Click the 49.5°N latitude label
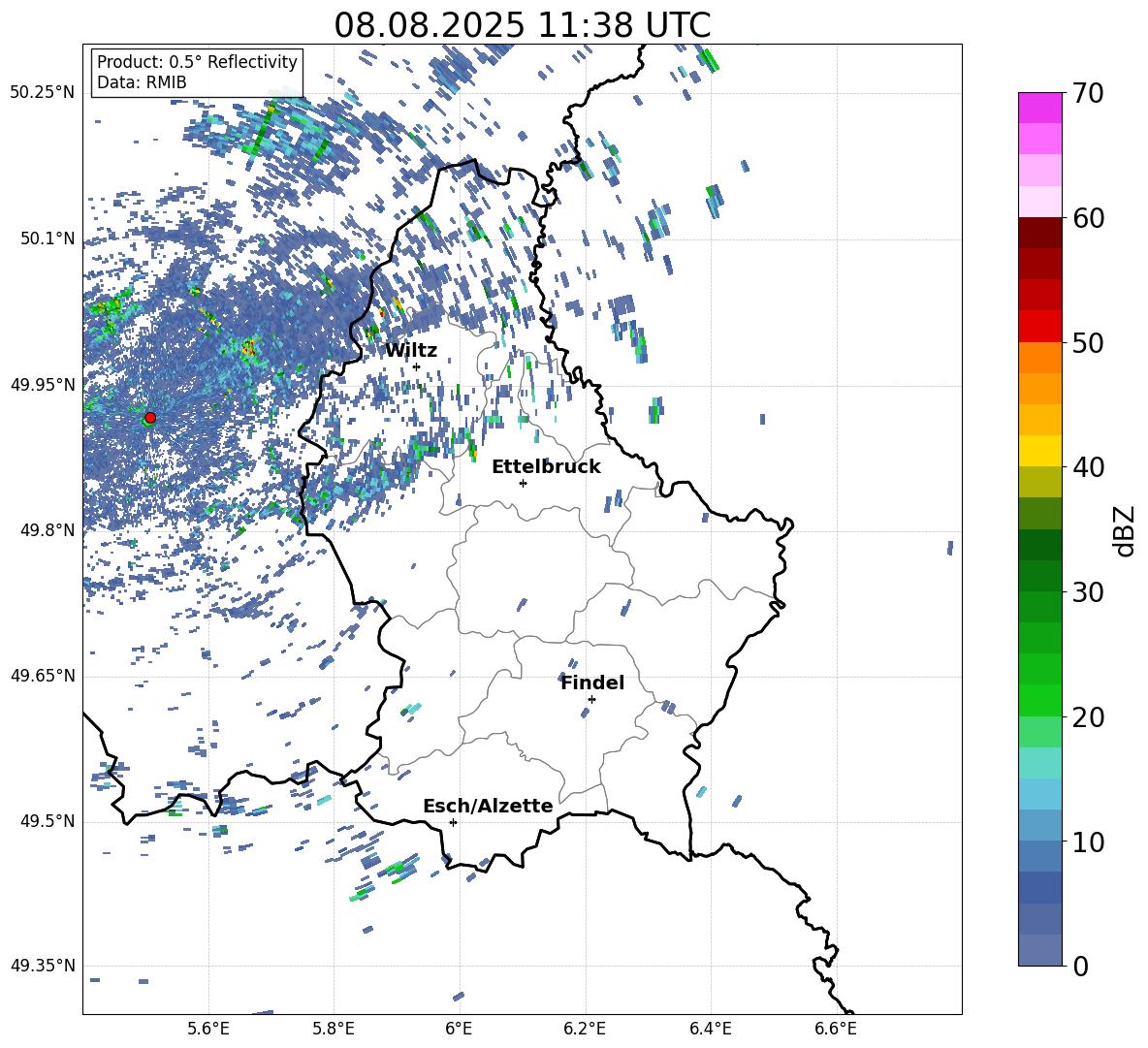The width and height of the screenshot is (1148, 1048). pos(48,821)
